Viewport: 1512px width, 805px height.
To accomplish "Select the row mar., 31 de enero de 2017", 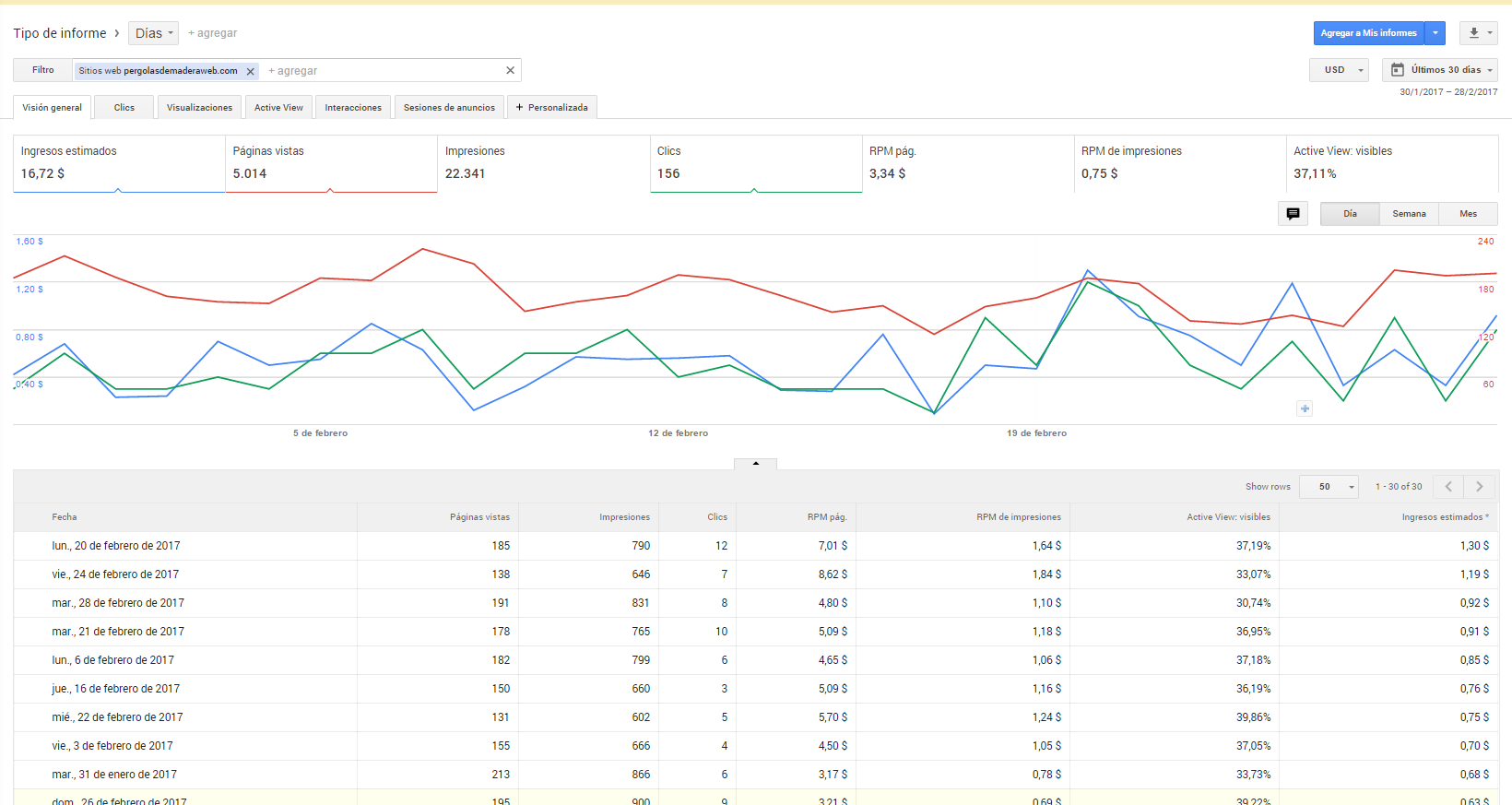I will pos(756,775).
